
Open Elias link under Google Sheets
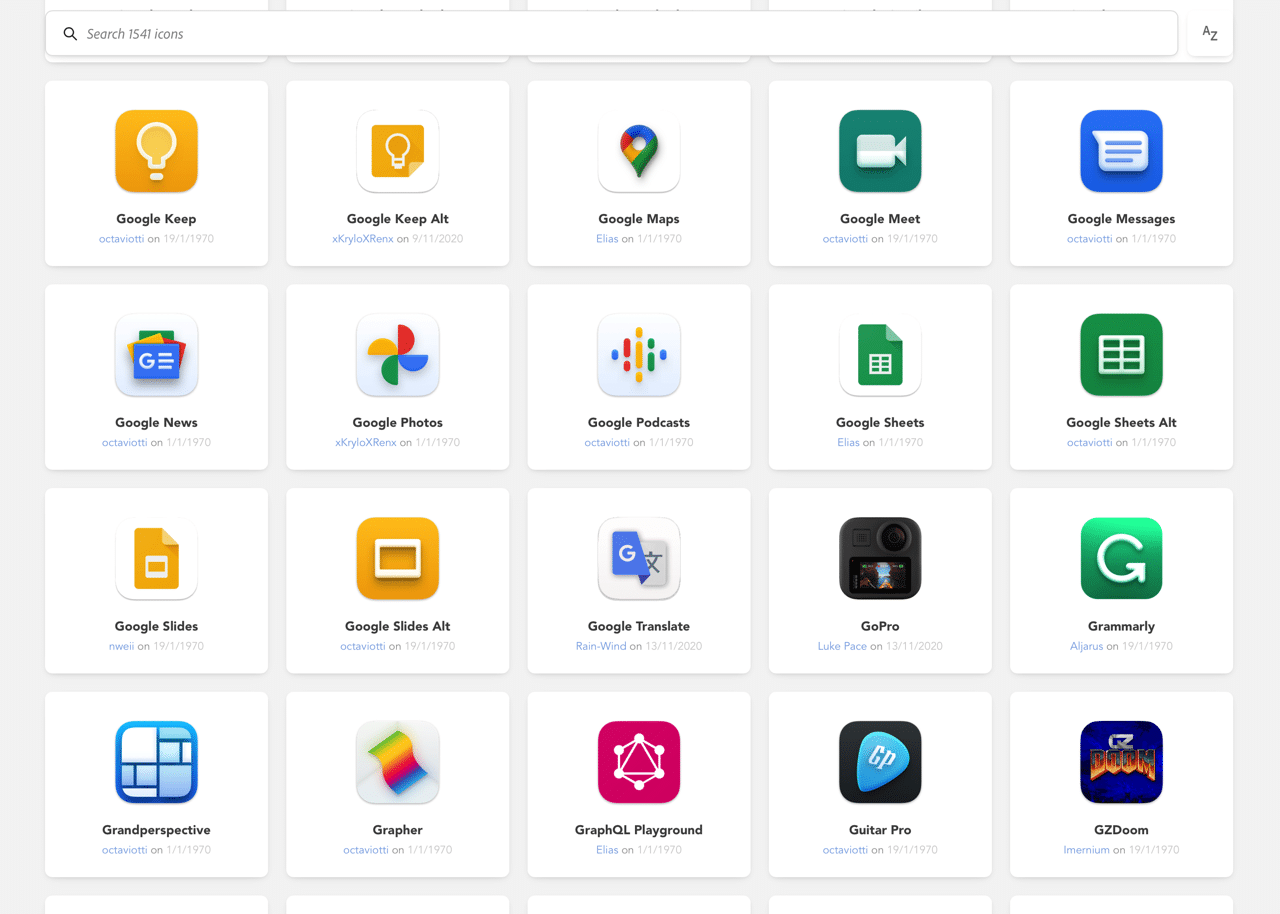click(848, 442)
